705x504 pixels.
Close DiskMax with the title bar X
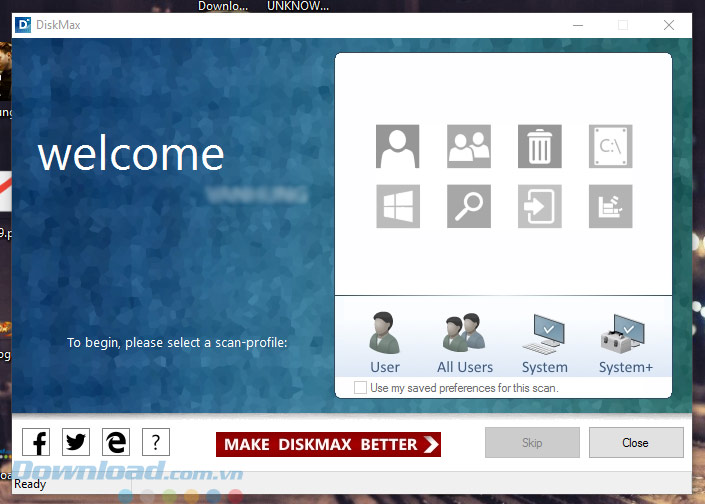click(x=669, y=25)
